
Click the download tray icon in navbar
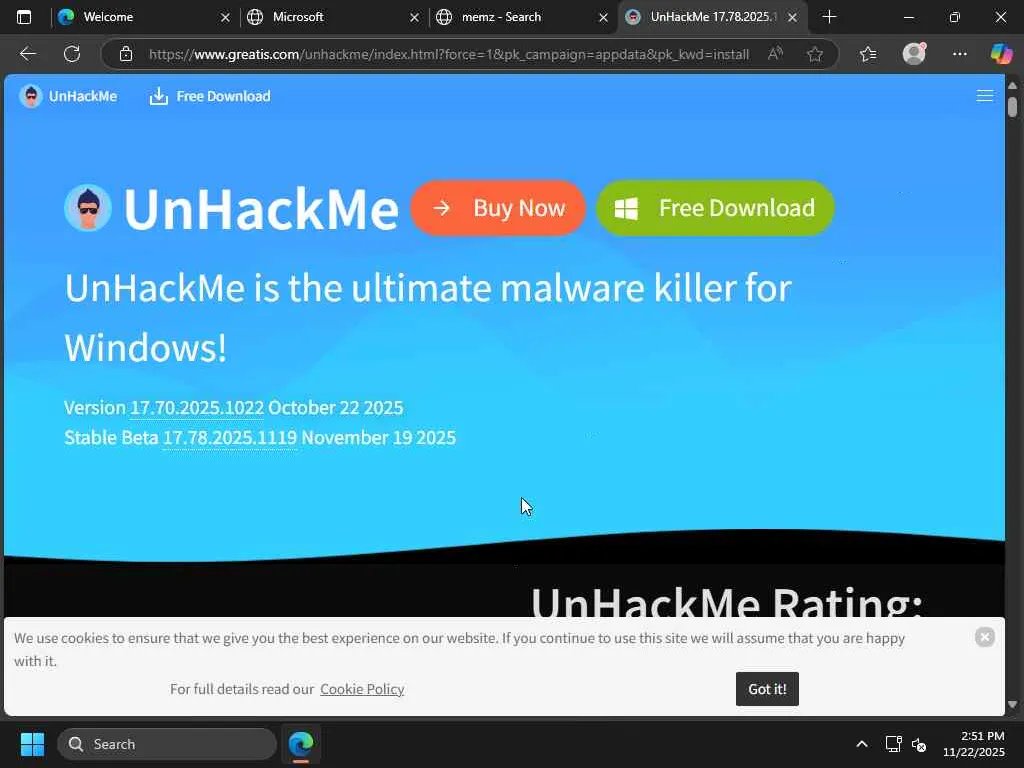(159, 96)
